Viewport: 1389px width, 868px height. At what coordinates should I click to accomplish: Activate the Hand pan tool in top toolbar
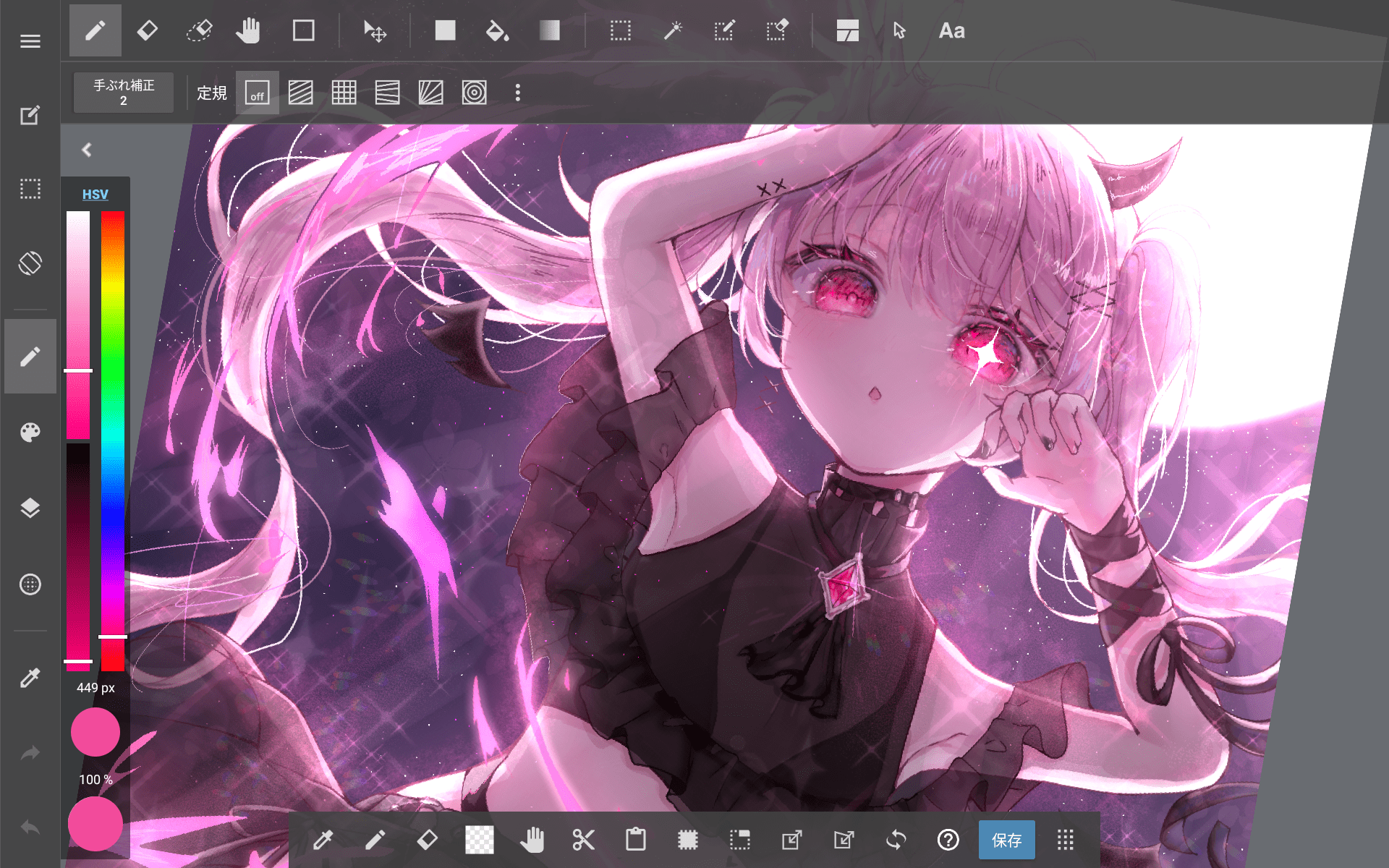pyautogui.click(x=248, y=30)
